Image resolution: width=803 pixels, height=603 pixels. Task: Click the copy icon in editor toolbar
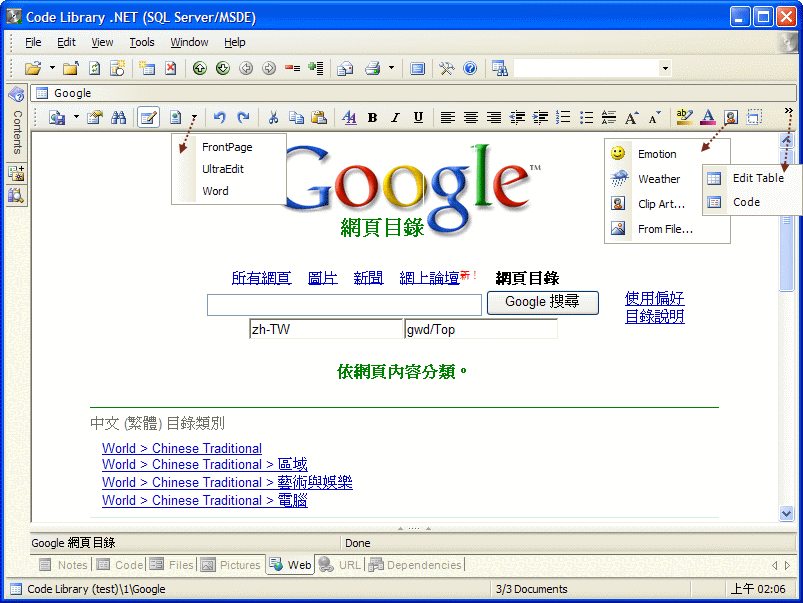[x=296, y=118]
